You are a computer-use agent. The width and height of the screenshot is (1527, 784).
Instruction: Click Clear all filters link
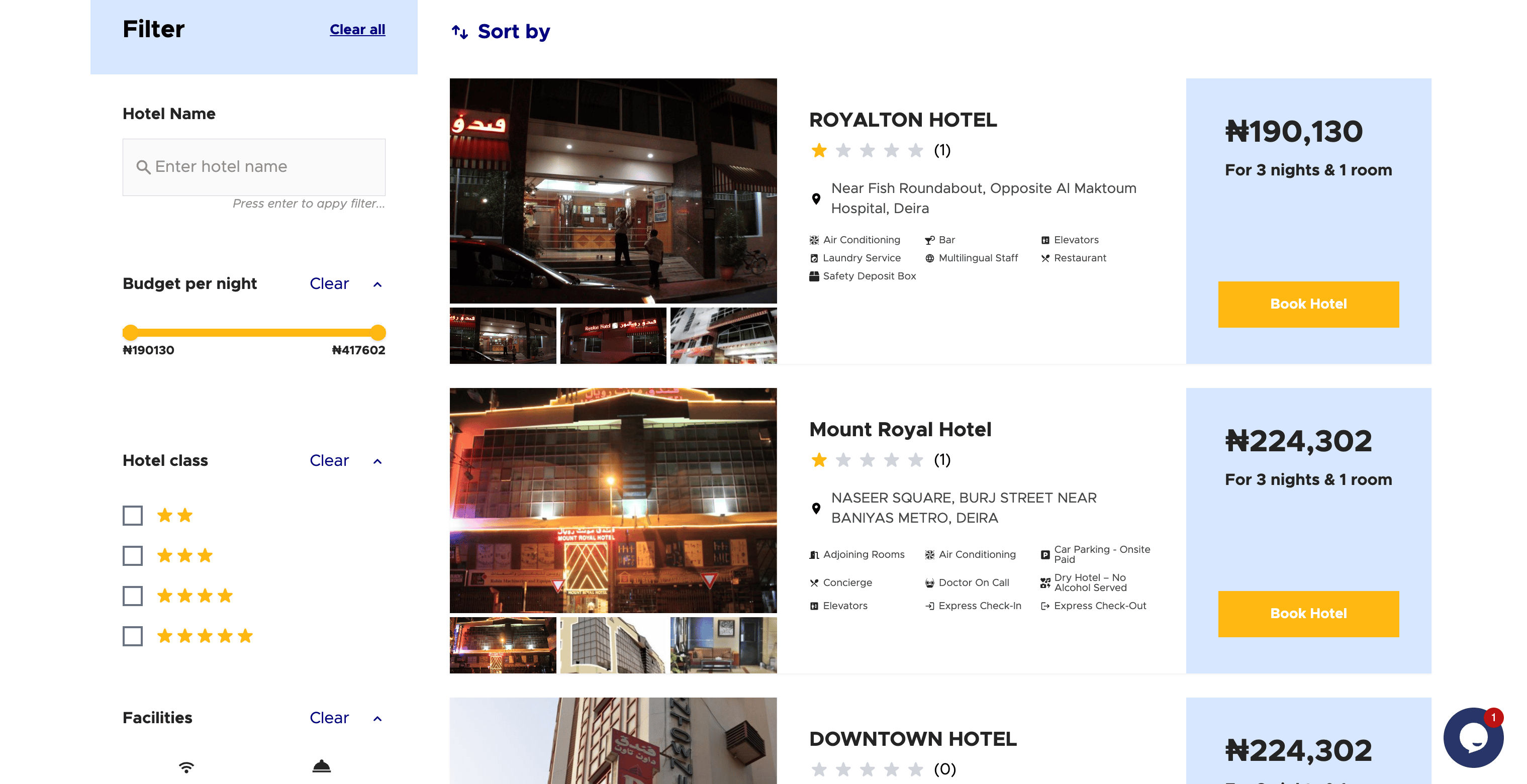(x=357, y=30)
